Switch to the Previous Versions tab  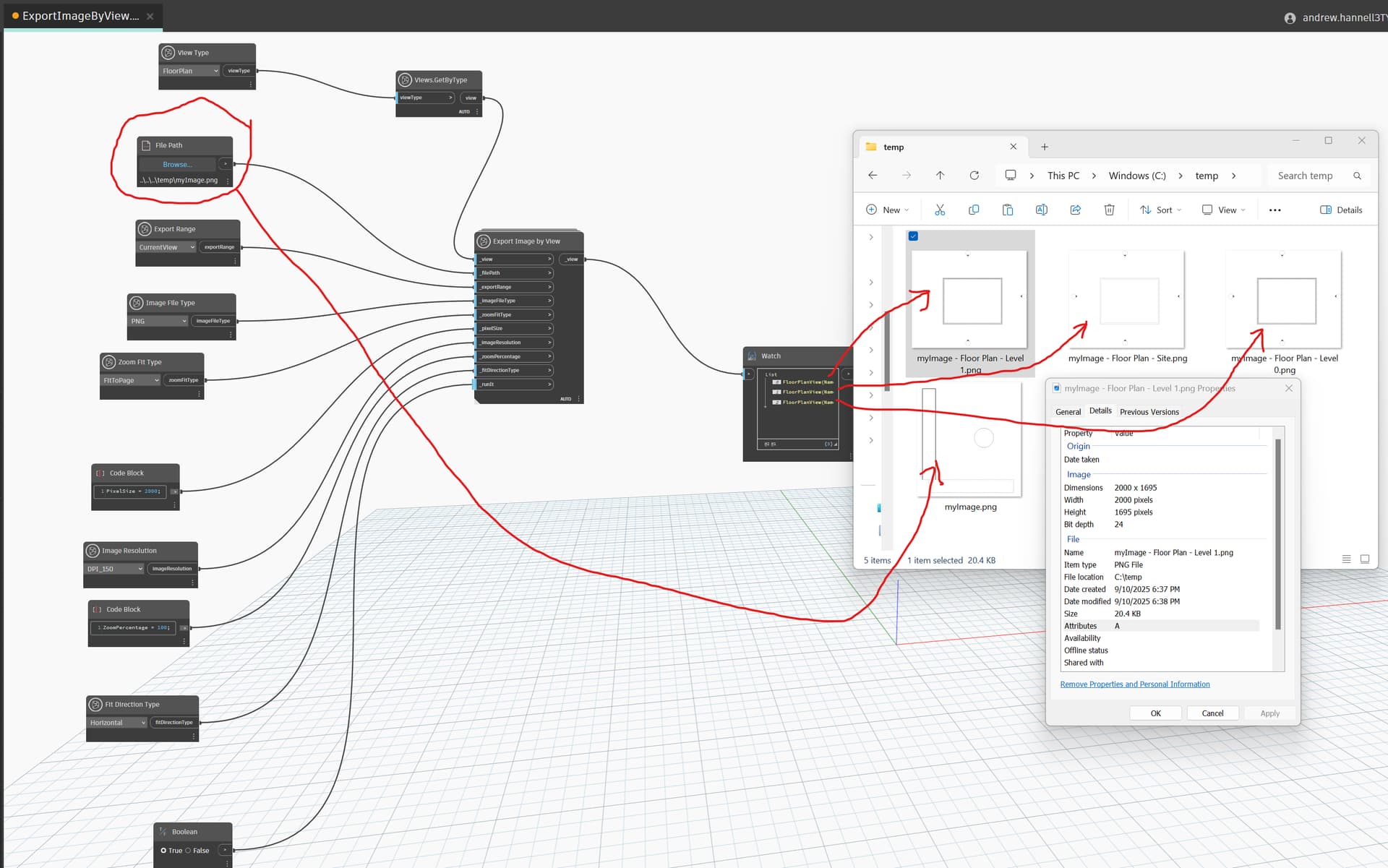1149,412
